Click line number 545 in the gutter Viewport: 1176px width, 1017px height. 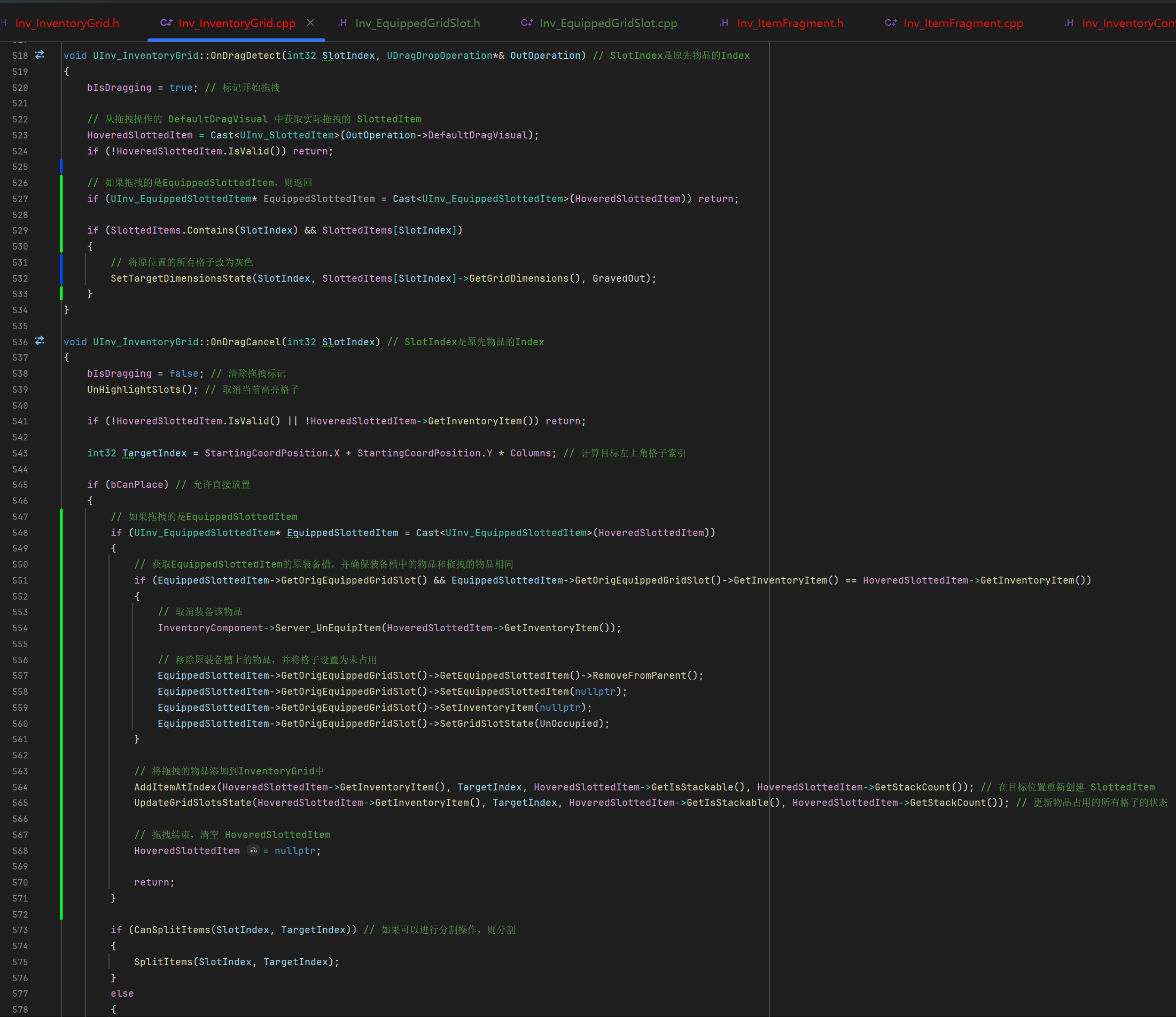tap(20, 485)
